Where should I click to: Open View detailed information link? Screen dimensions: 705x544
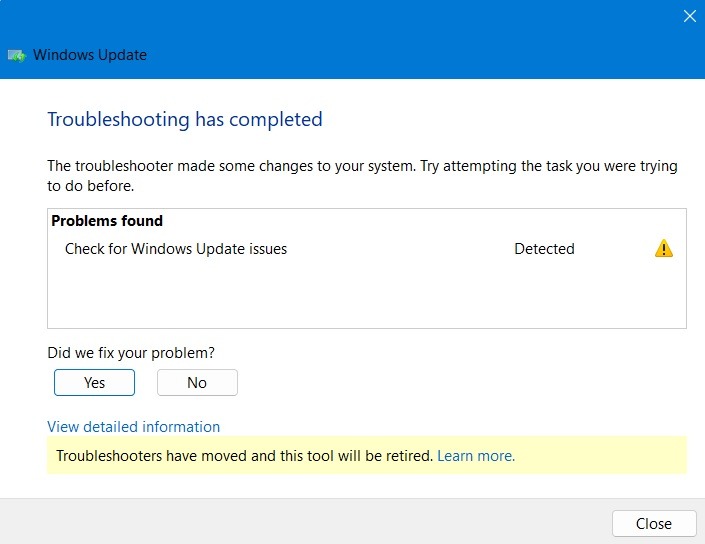(134, 427)
